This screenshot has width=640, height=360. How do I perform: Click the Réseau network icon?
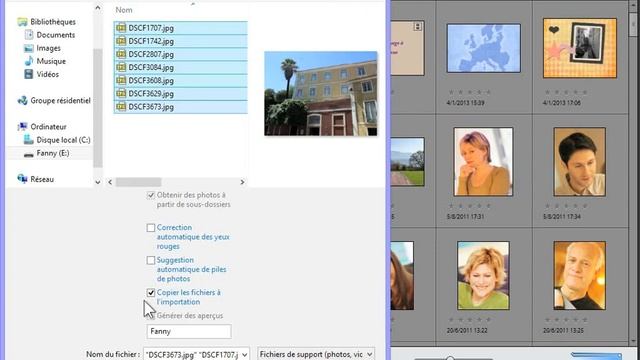point(22,179)
